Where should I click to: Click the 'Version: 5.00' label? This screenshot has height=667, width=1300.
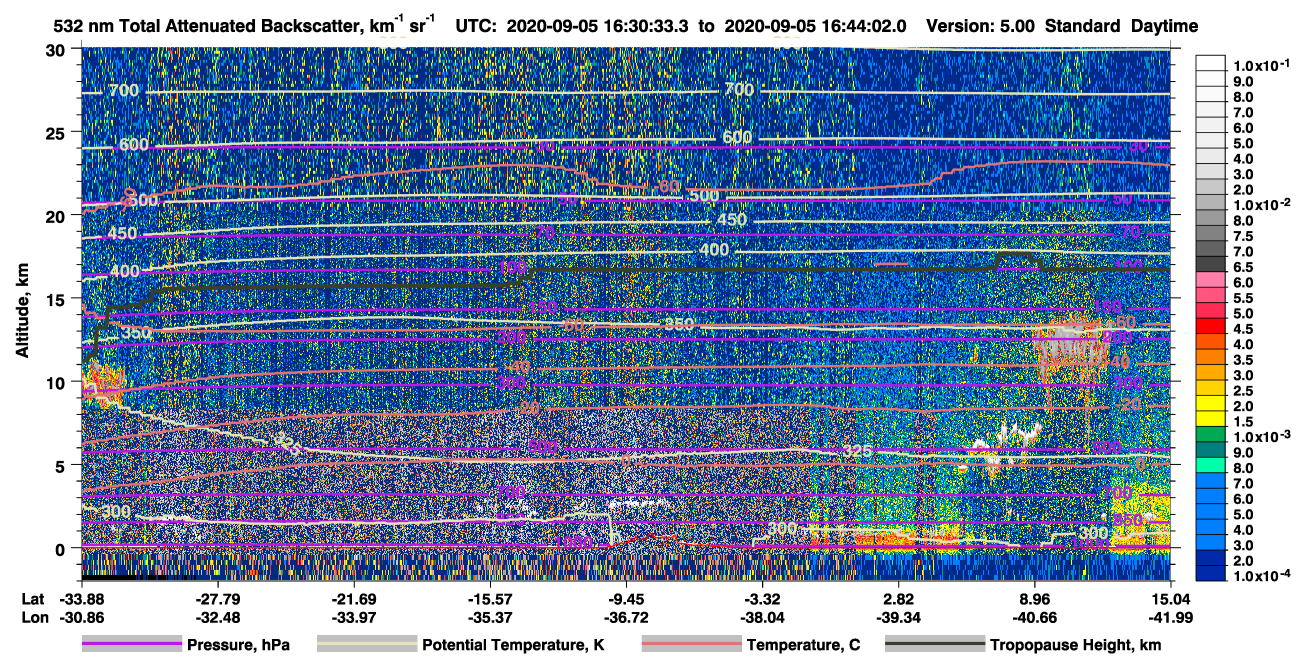click(x=981, y=26)
